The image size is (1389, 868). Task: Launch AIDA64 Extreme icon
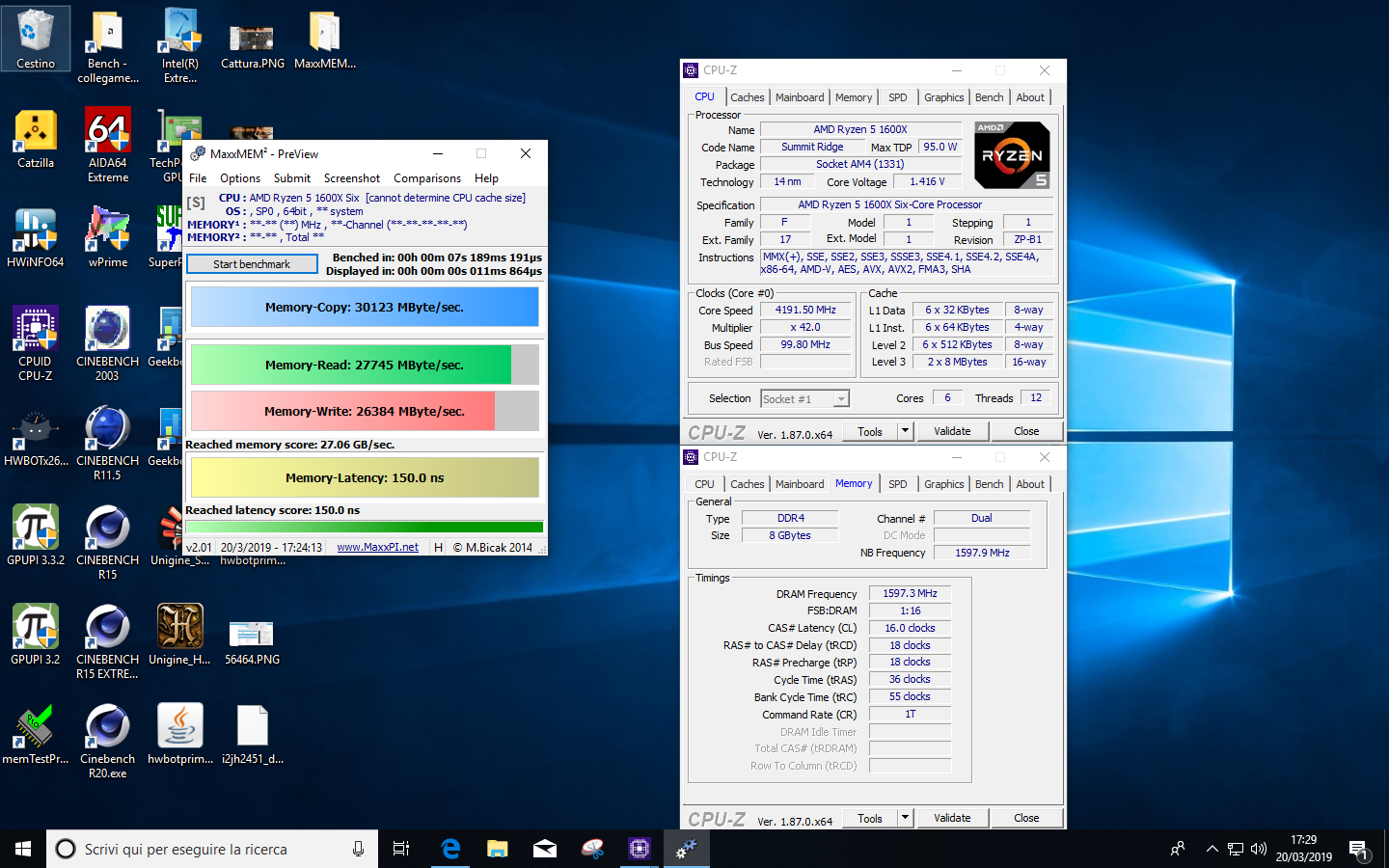108,146
